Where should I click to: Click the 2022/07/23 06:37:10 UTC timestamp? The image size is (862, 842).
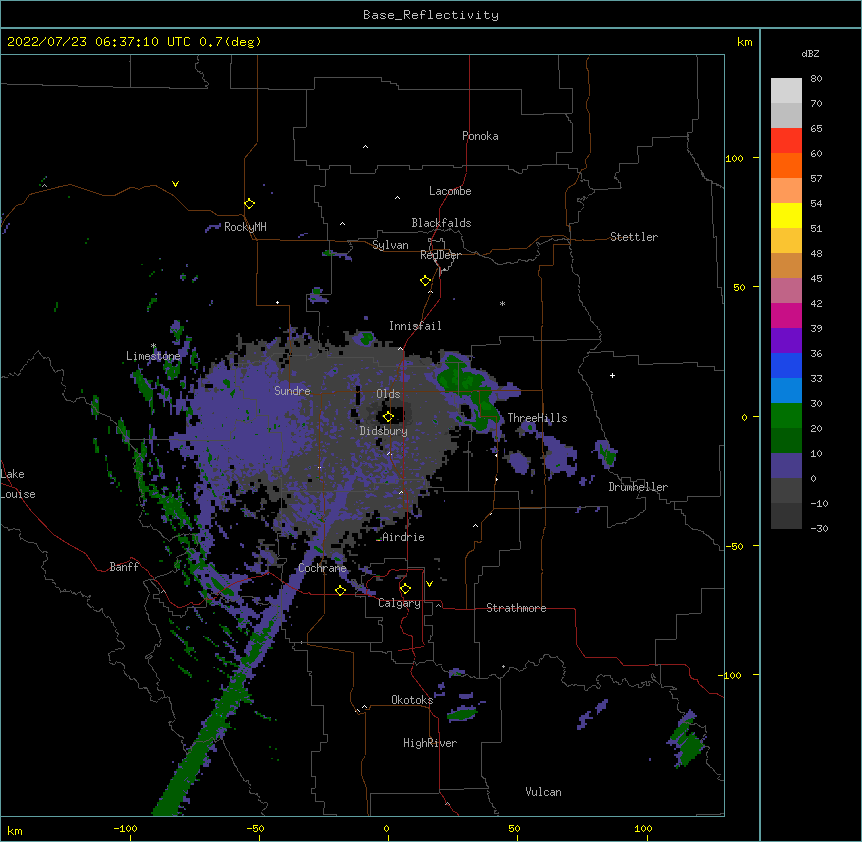tap(99, 42)
